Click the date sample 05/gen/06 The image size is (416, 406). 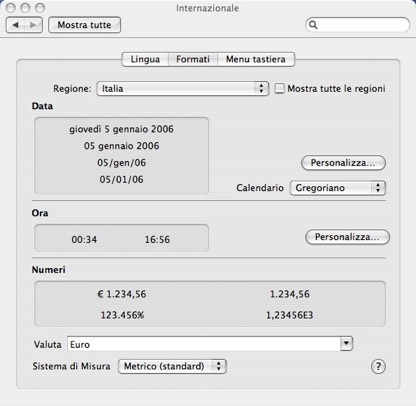pyautogui.click(x=121, y=163)
